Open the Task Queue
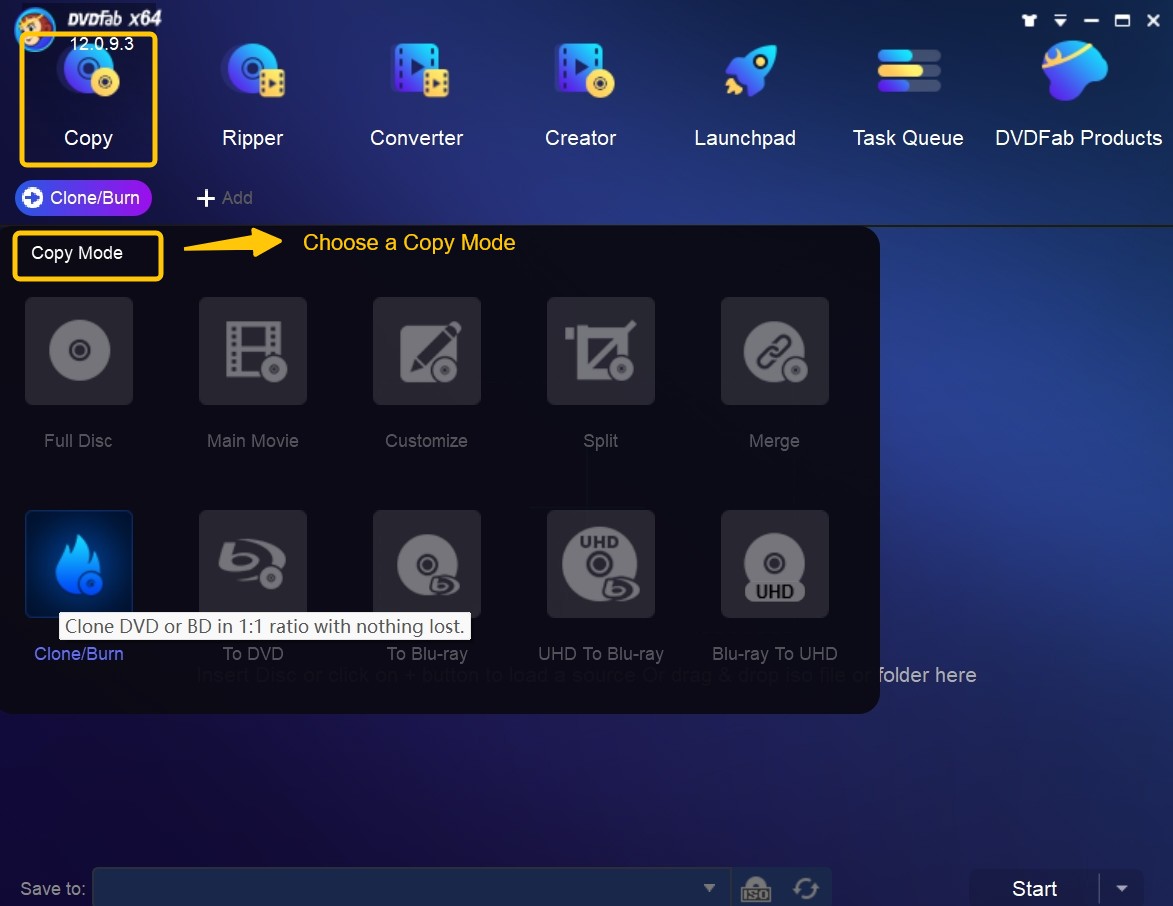1173x906 pixels. pos(908,96)
